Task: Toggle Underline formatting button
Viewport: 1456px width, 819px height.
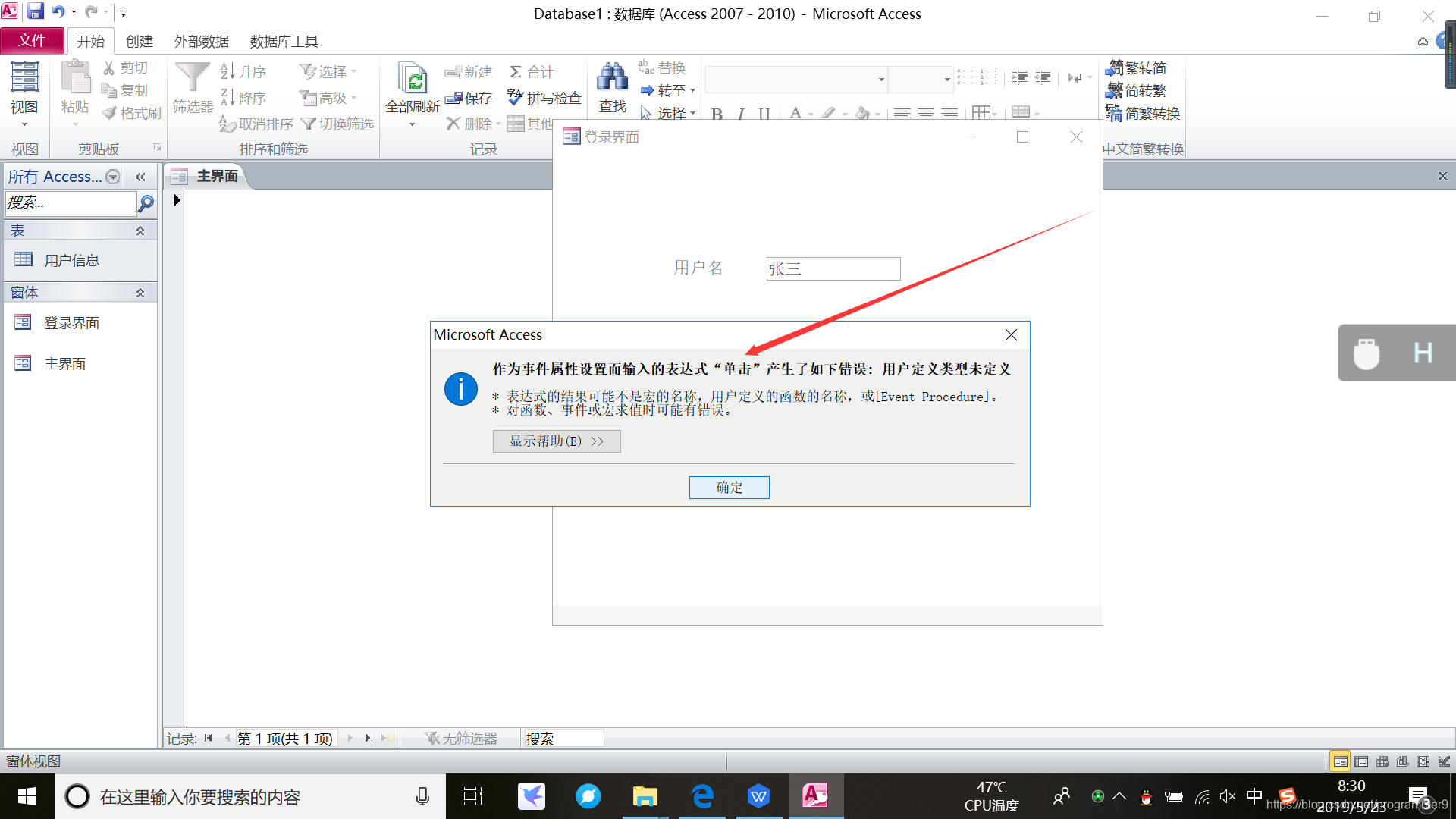Action: coord(764,114)
